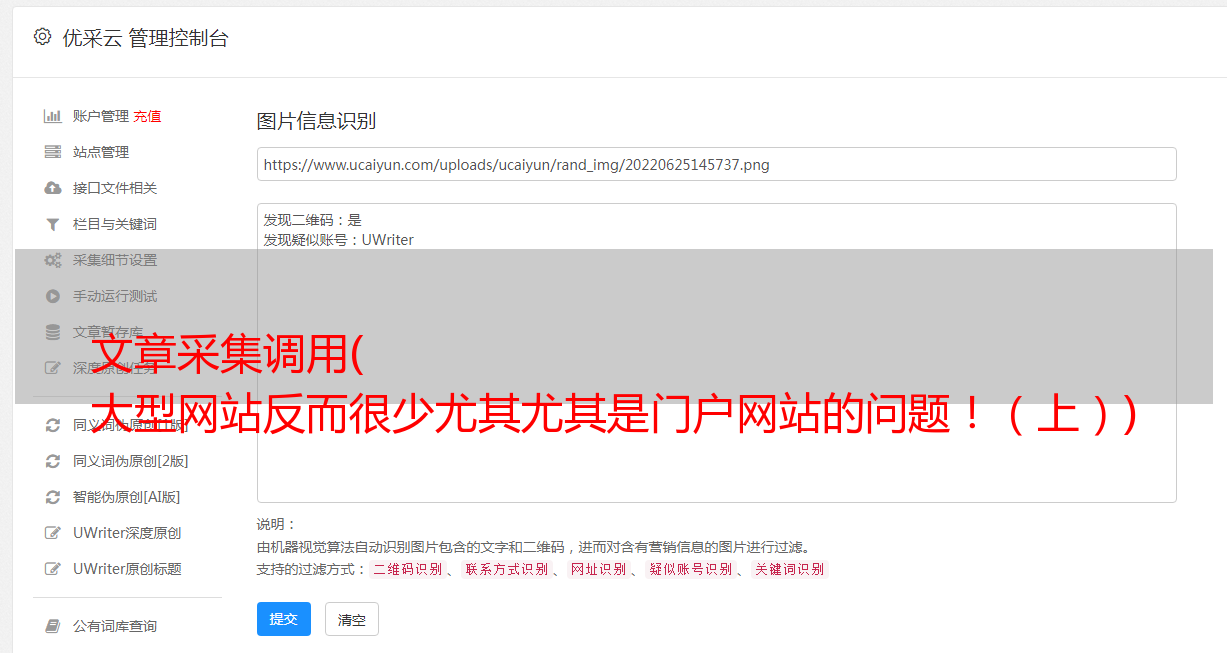Image resolution: width=1227 pixels, height=653 pixels.
Task: Open UWriter原创标题 menu item
Action: tap(127, 569)
